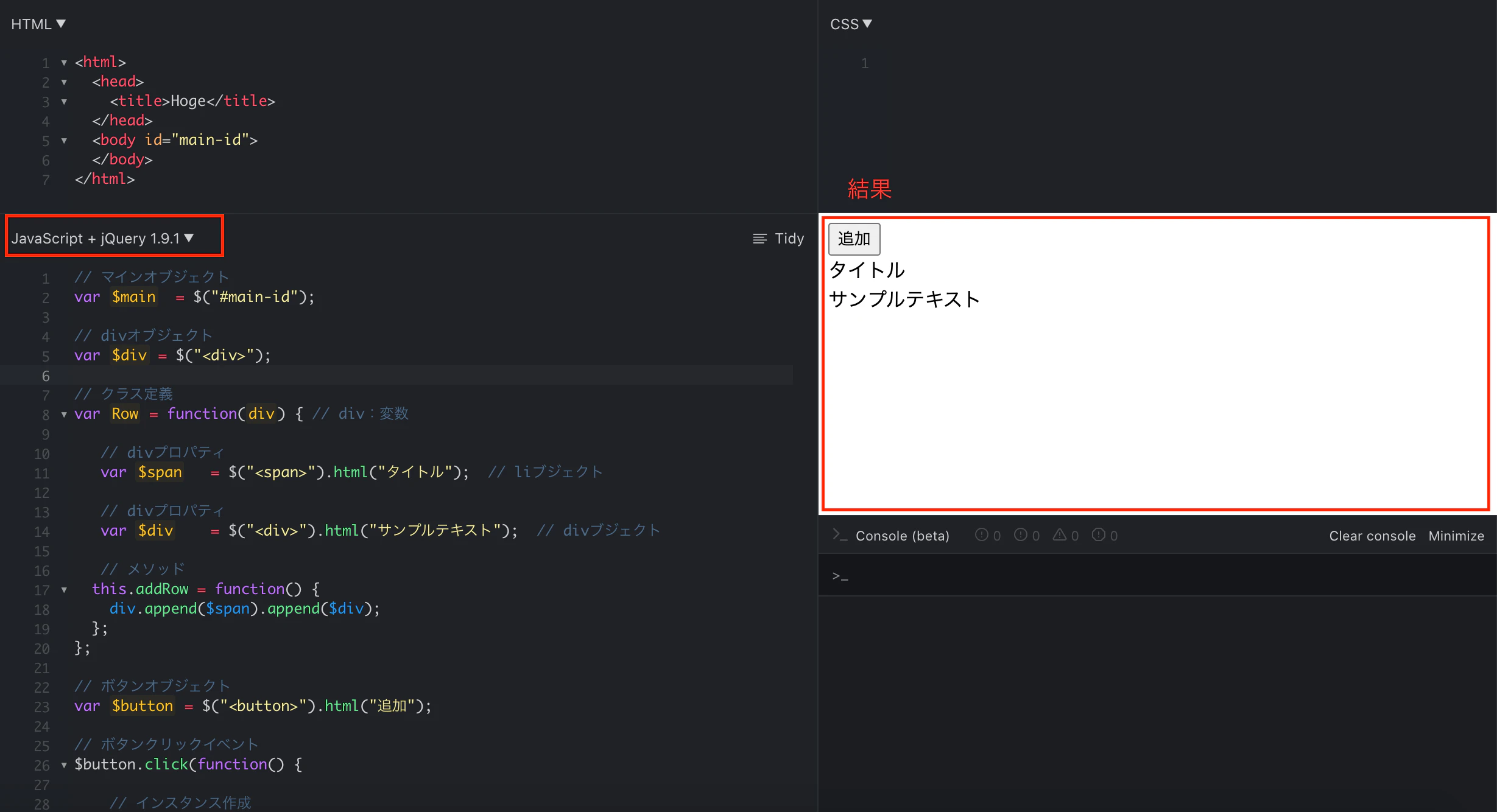Click the last log counter icon in console toolbar
The image size is (1497, 812).
coord(1100,534)
